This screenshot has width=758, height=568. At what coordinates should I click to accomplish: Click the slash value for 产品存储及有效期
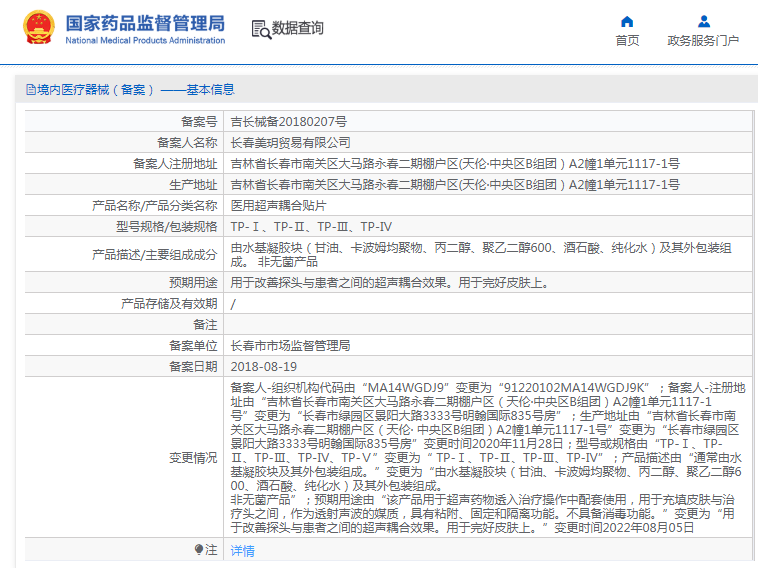point(233,304)
